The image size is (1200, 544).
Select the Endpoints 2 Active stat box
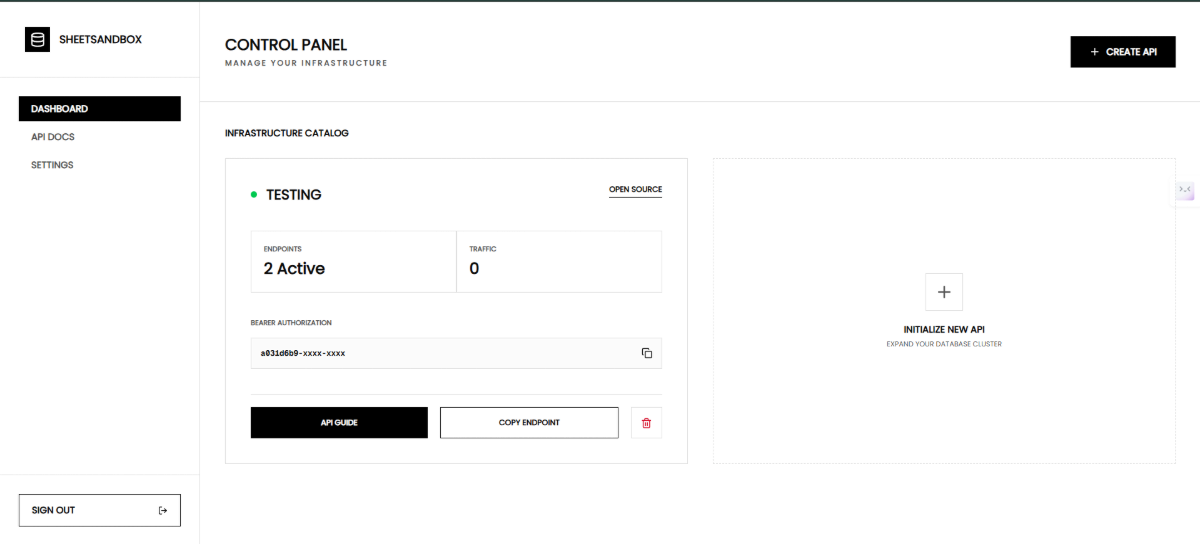tap(353, 262)
